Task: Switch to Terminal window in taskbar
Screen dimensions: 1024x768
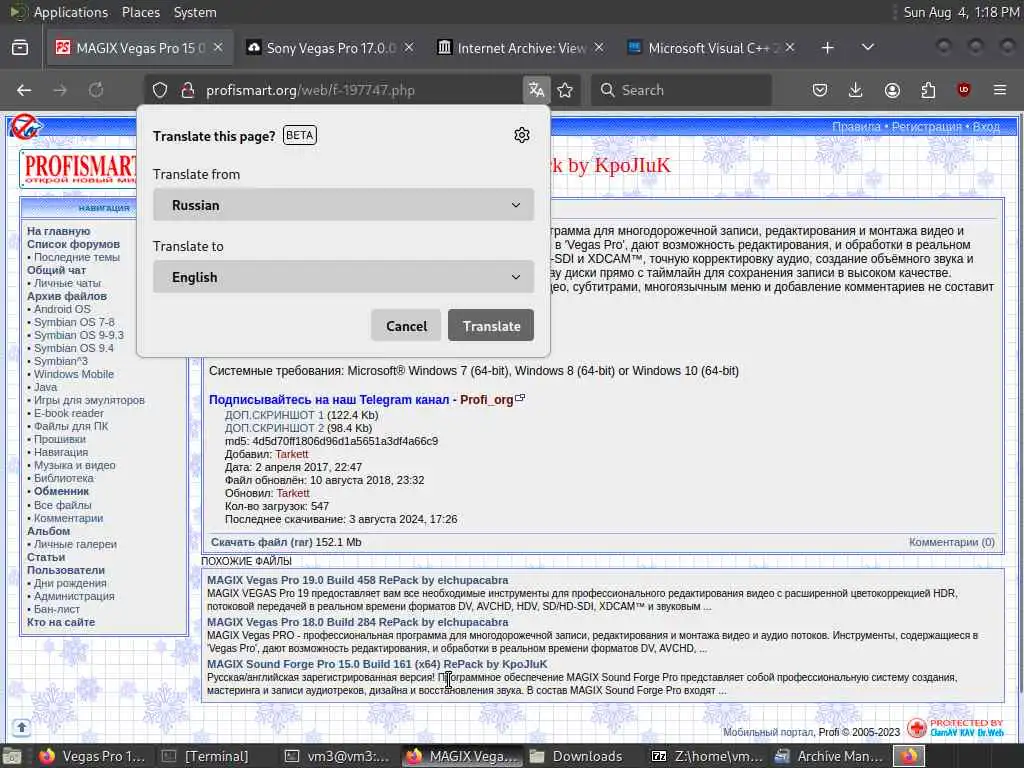Action: pyautogui.click(x=208, y=756)
